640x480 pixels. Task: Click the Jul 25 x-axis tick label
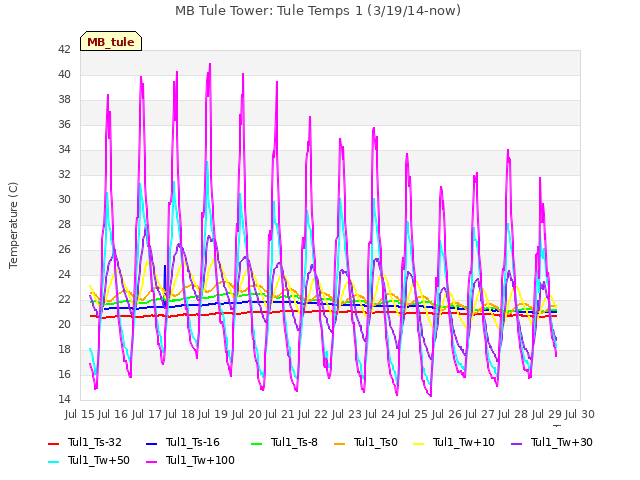click(413, 414)
